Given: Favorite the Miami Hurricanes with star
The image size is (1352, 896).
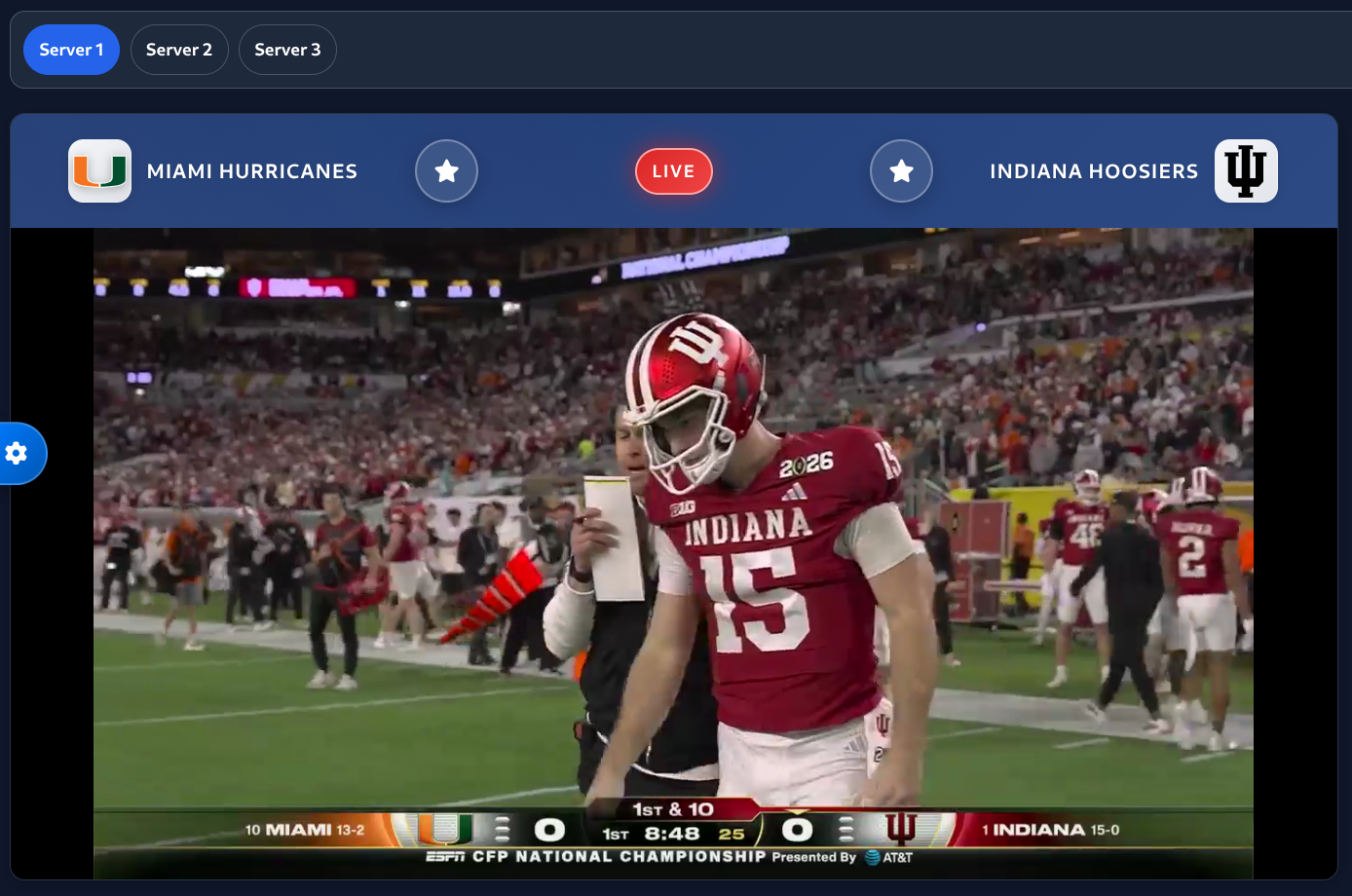Looking at the screenshot, I should [x=446, y=171].
